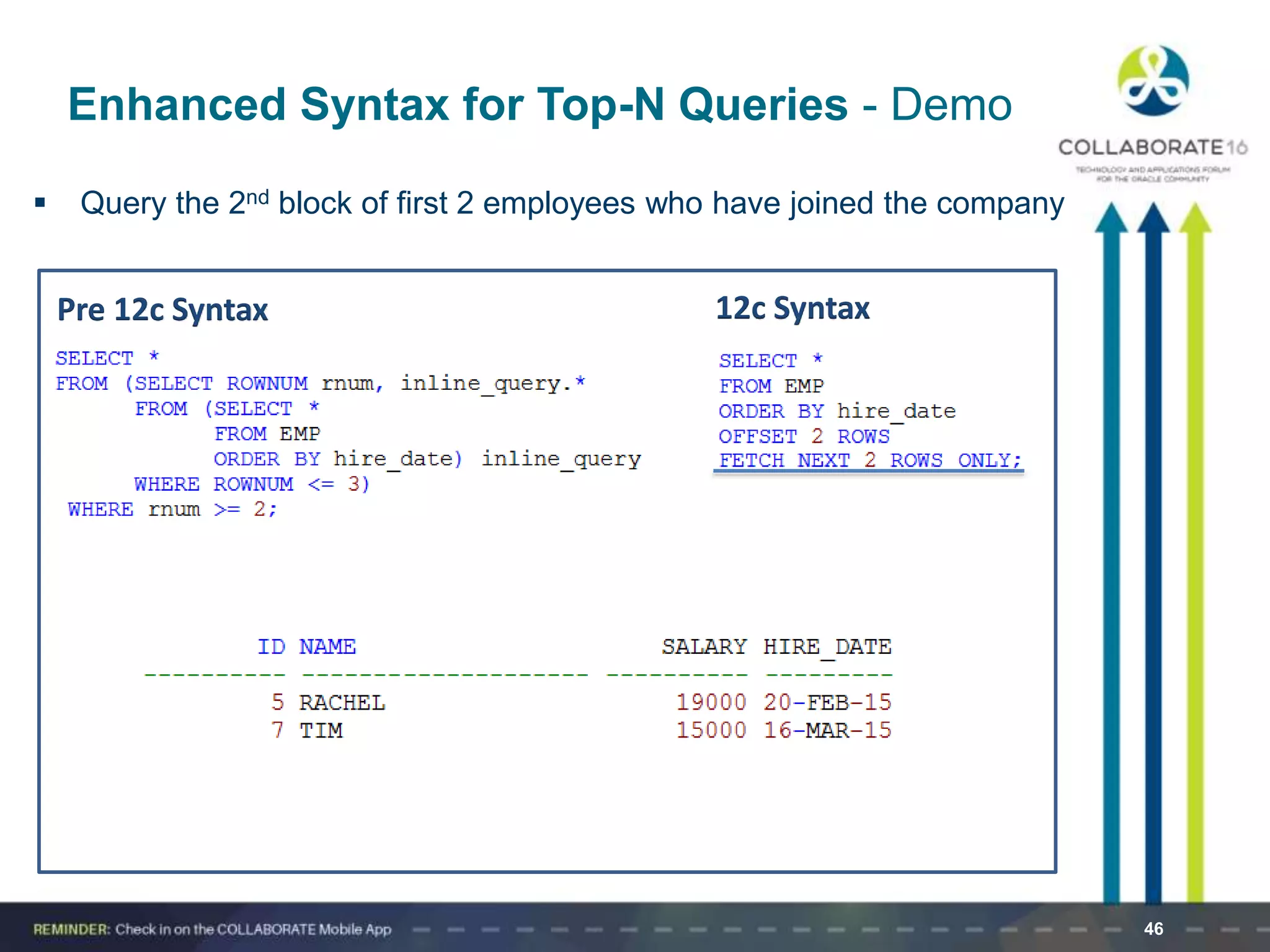
Task: Click the 'NAME' column header
Action: [327, 646]
